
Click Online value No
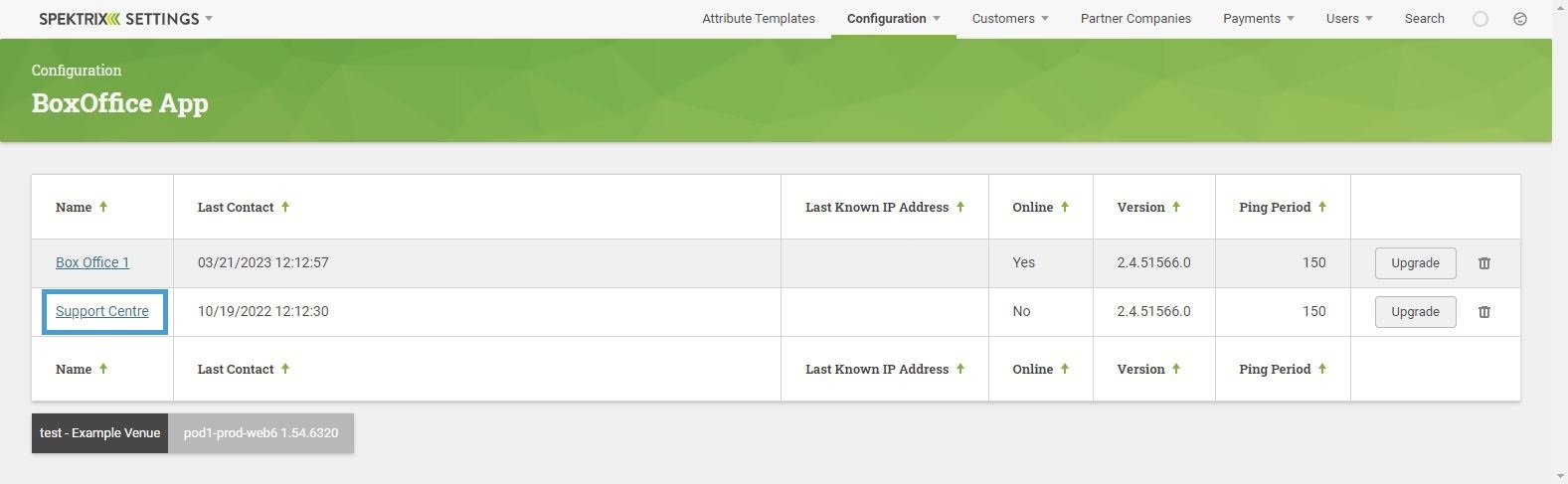pos(1021,311)
